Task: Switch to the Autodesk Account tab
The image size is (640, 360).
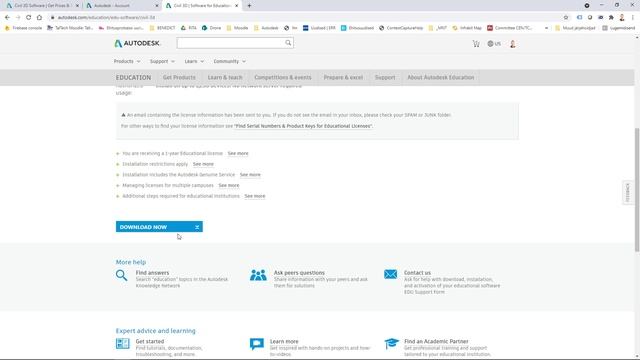Action: [121, 6]
